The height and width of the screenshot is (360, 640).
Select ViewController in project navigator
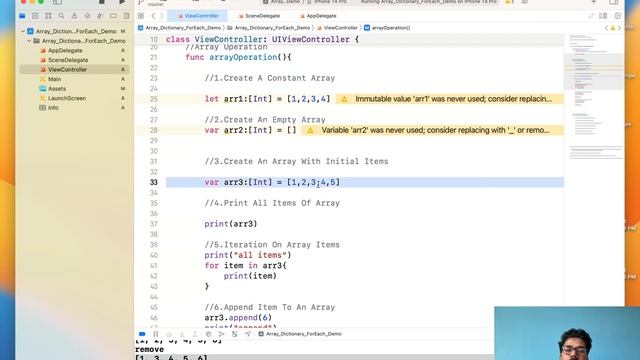coord(67,69)
